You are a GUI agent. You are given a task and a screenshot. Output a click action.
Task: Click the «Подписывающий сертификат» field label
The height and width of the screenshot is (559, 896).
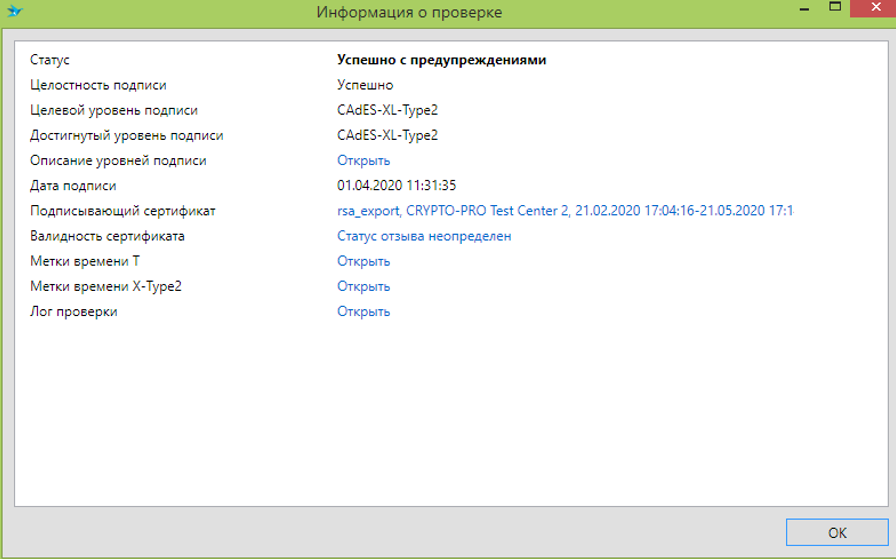tap(123, 211)
